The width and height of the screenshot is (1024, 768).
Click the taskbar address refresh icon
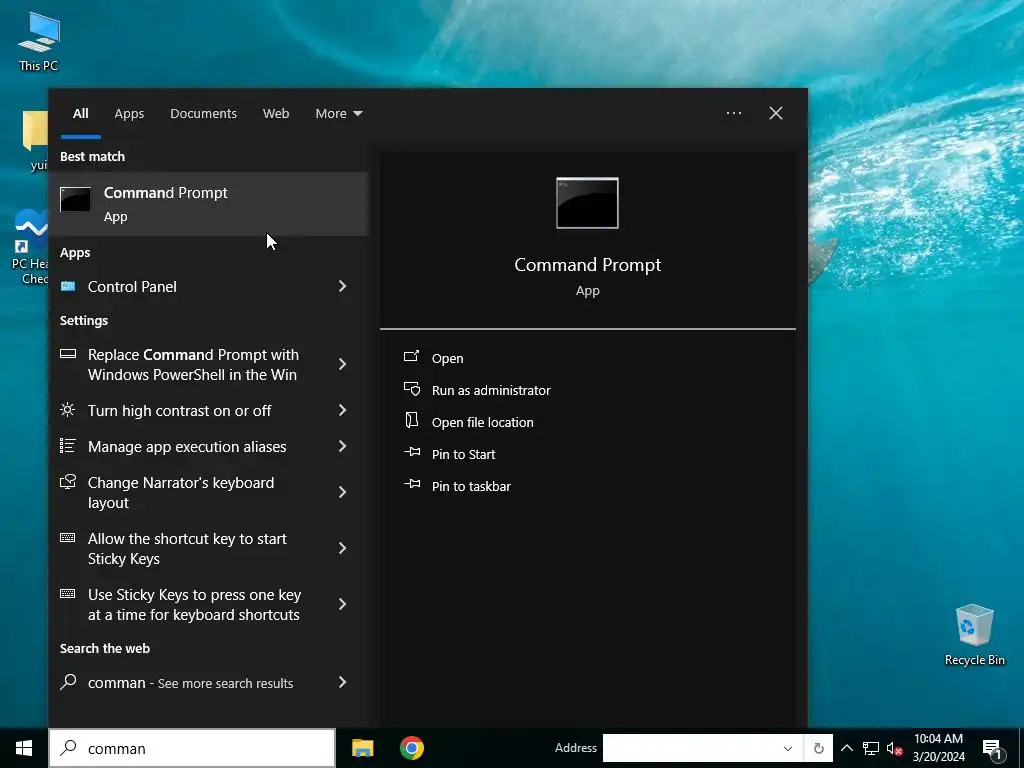[818, 748]
